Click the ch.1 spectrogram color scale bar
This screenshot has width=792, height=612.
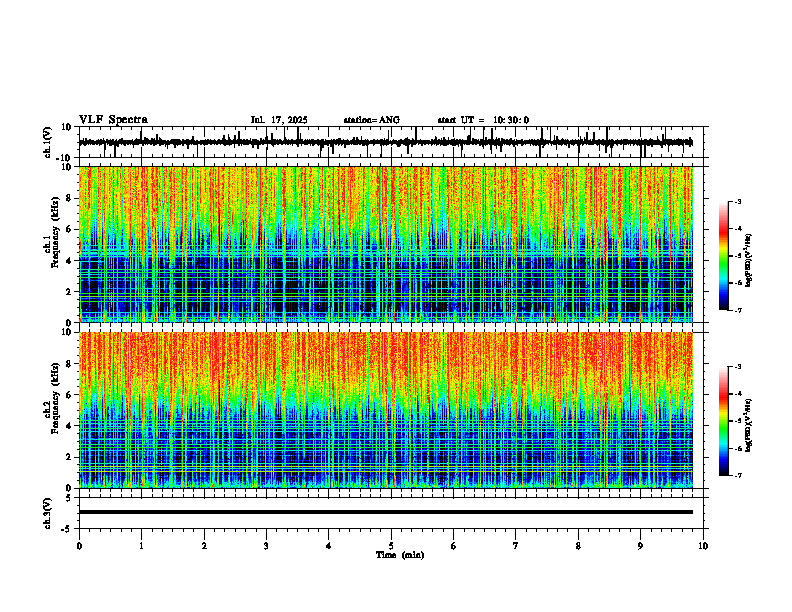tap(724, 256)
